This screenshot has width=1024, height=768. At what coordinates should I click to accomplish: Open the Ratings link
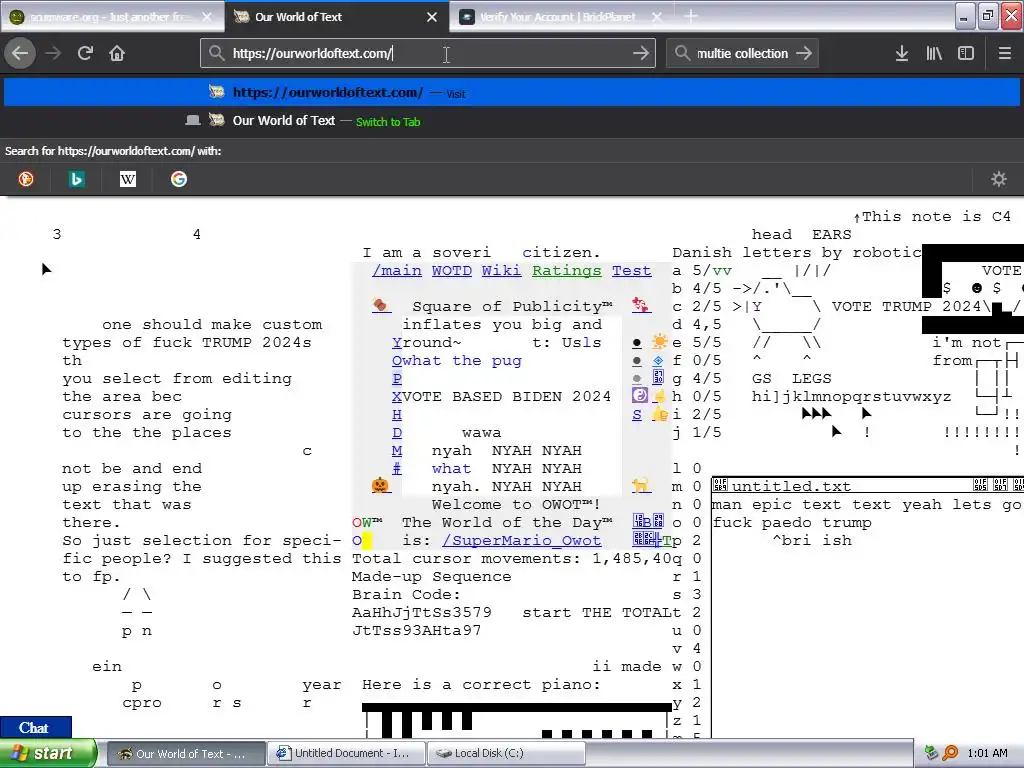[x=567, y=270]
